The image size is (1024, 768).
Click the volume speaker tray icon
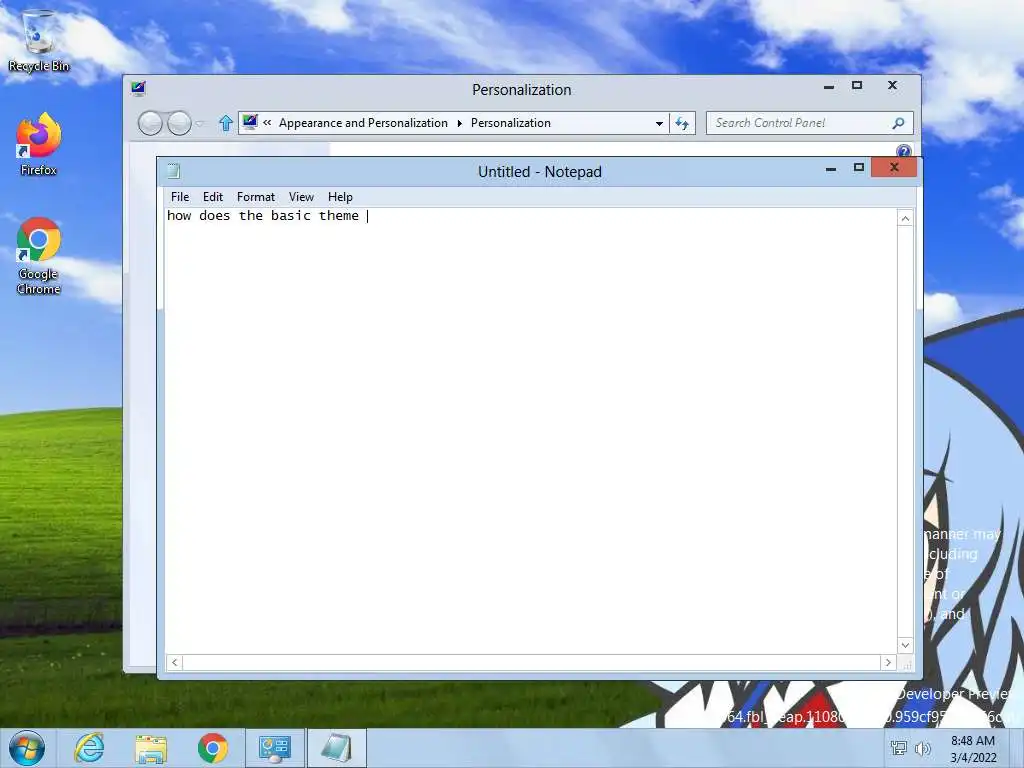click(923, 748)
